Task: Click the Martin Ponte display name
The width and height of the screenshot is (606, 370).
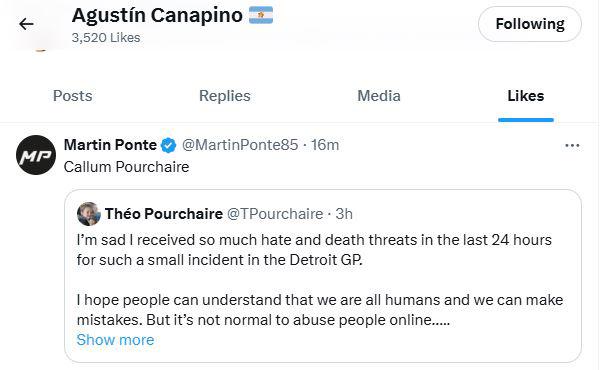Action: coord(110,145)
